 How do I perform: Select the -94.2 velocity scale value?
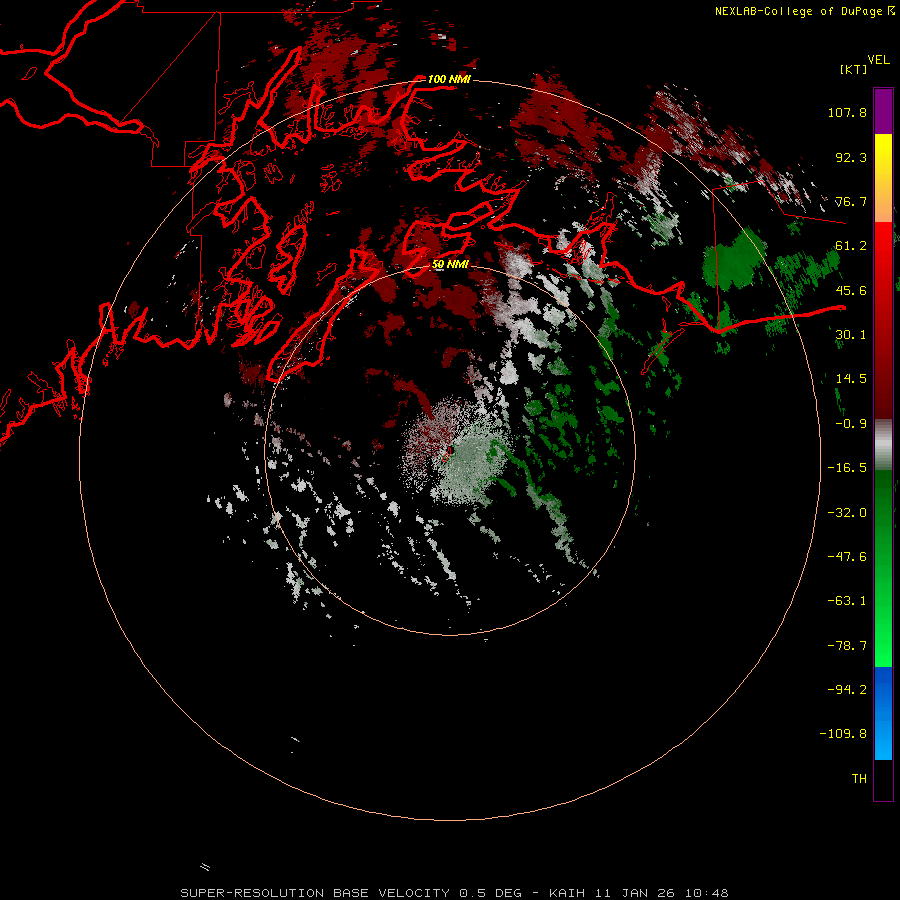pos(847,690)
